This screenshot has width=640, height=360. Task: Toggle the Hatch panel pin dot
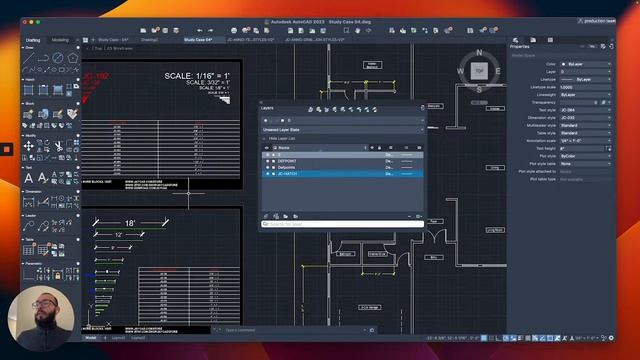[x=78, y=80]
